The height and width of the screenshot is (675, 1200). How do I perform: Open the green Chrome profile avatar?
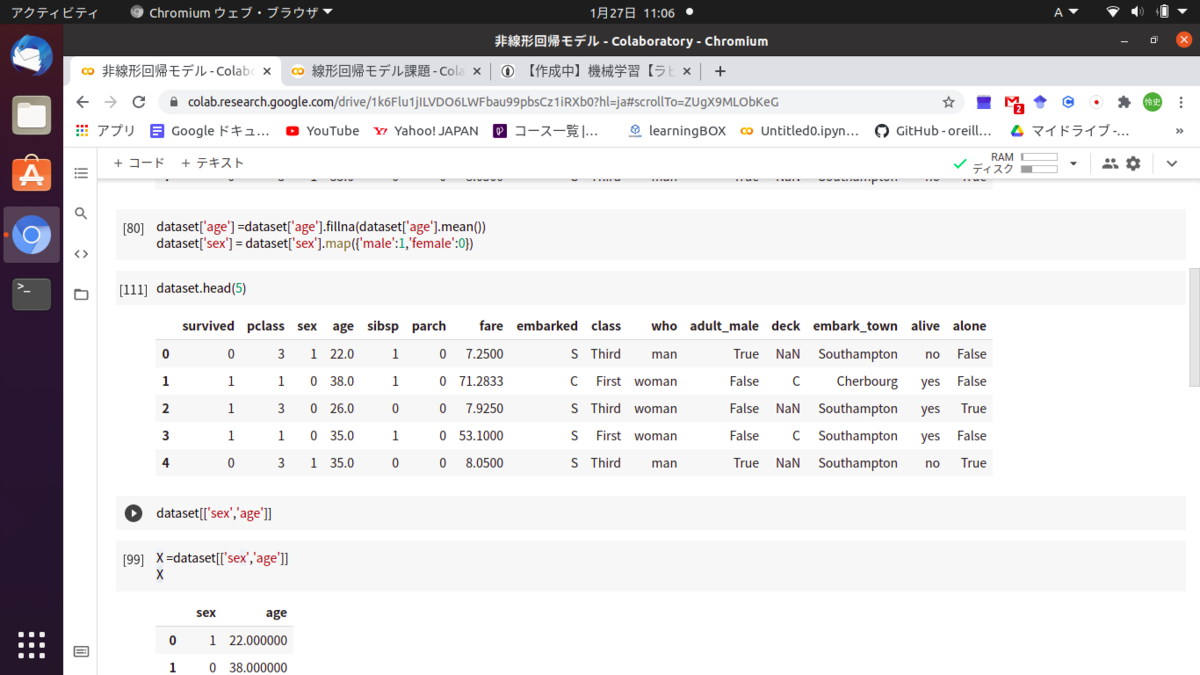coord(1152,102)
